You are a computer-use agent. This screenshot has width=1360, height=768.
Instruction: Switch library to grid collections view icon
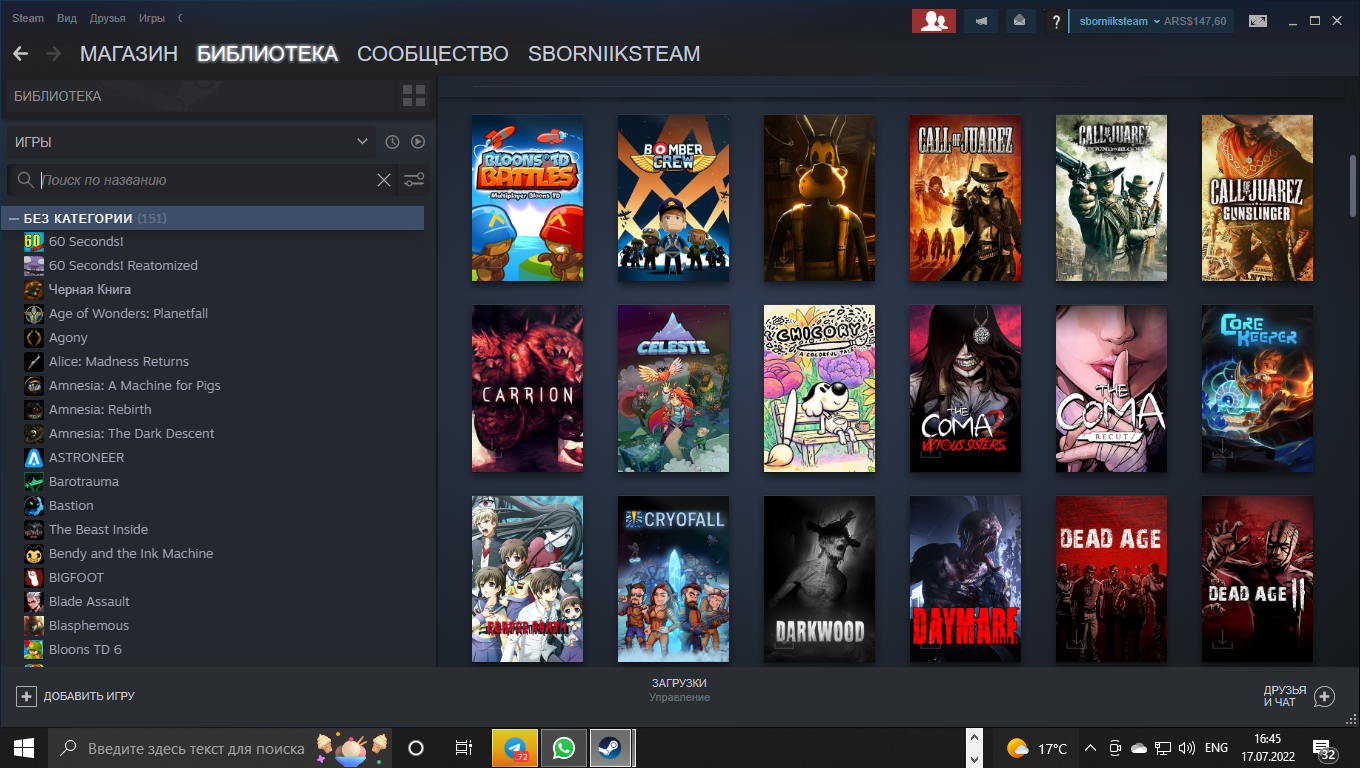click(414, 96)
